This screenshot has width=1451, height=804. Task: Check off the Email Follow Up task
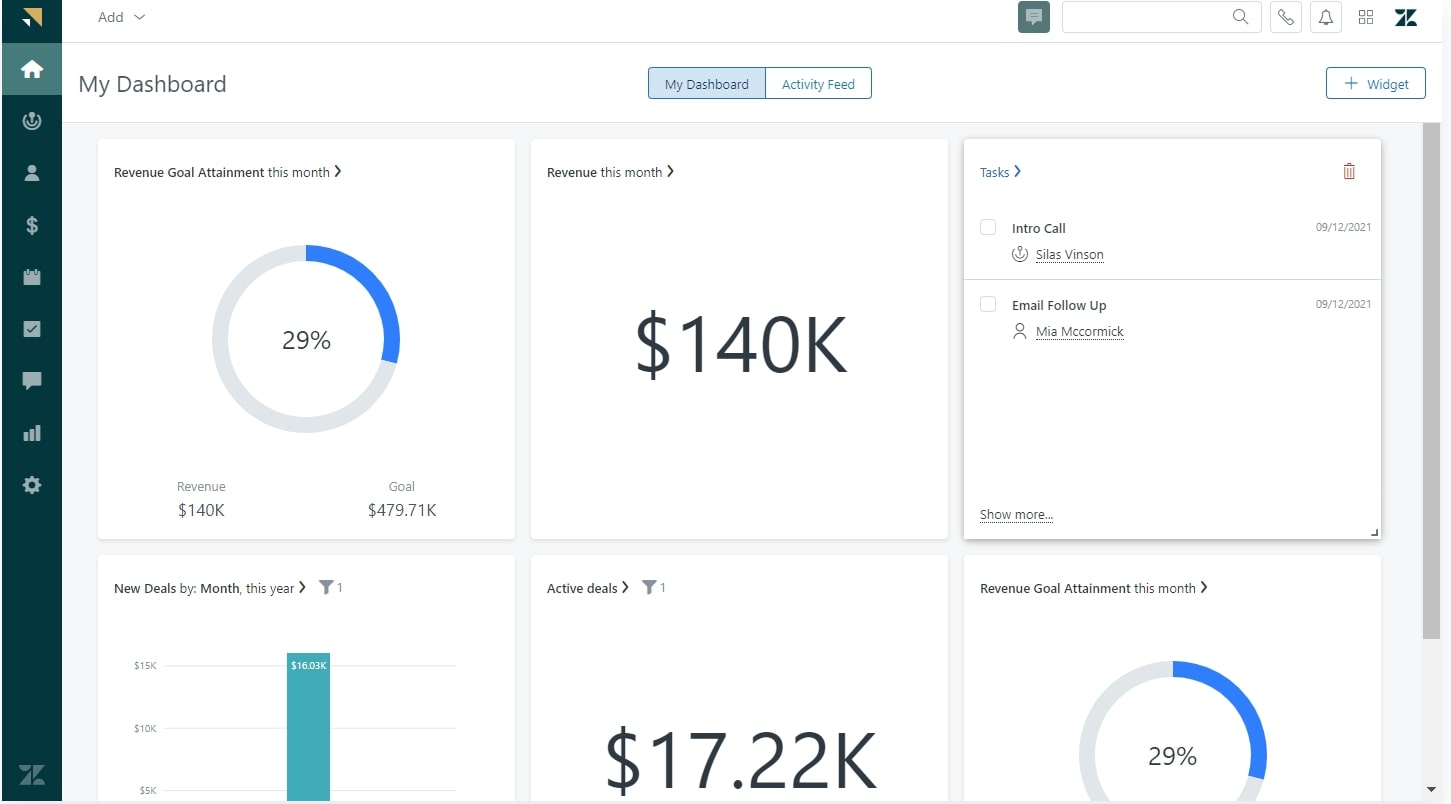(x=987, y=304)
